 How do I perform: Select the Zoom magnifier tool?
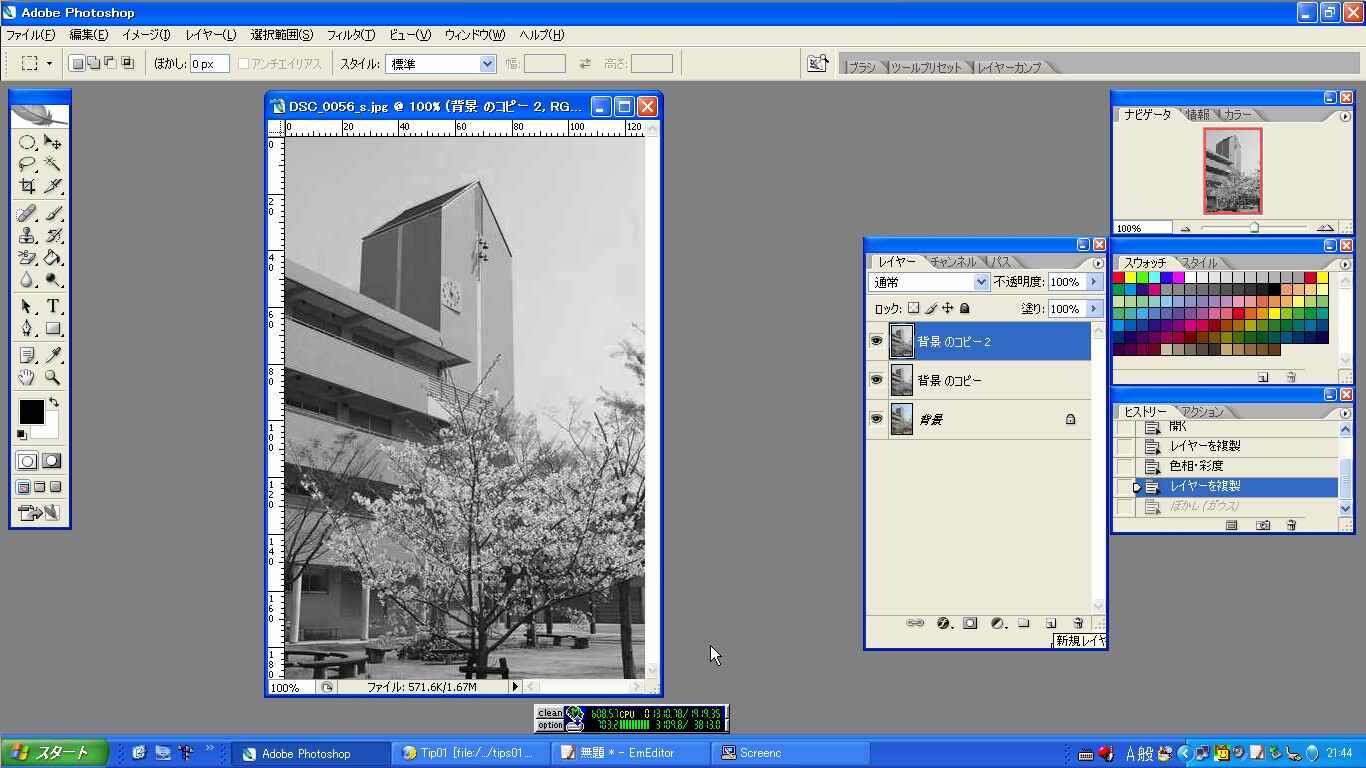53,378
